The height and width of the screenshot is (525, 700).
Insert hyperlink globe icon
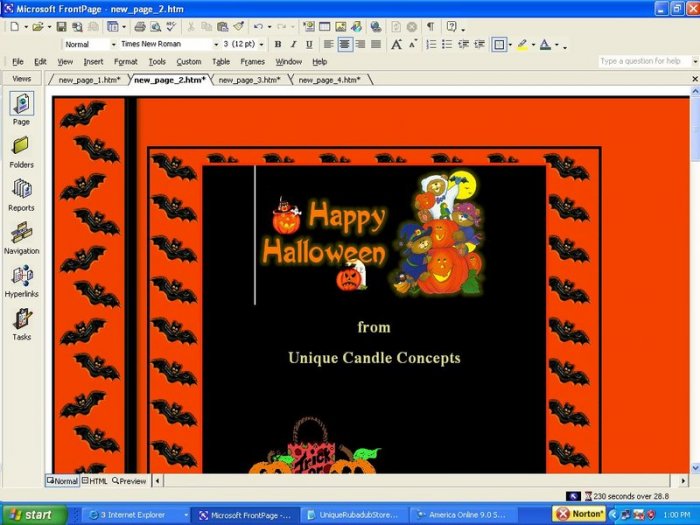(x=376, y=27)
